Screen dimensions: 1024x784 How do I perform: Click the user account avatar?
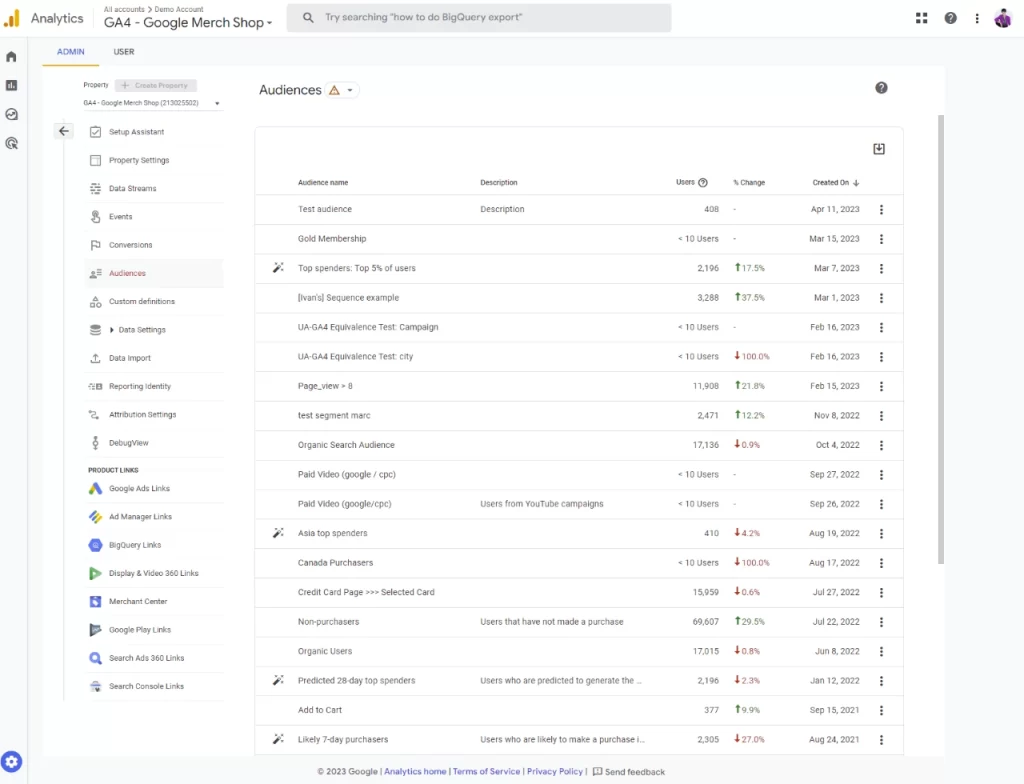tap(1003, 18)
